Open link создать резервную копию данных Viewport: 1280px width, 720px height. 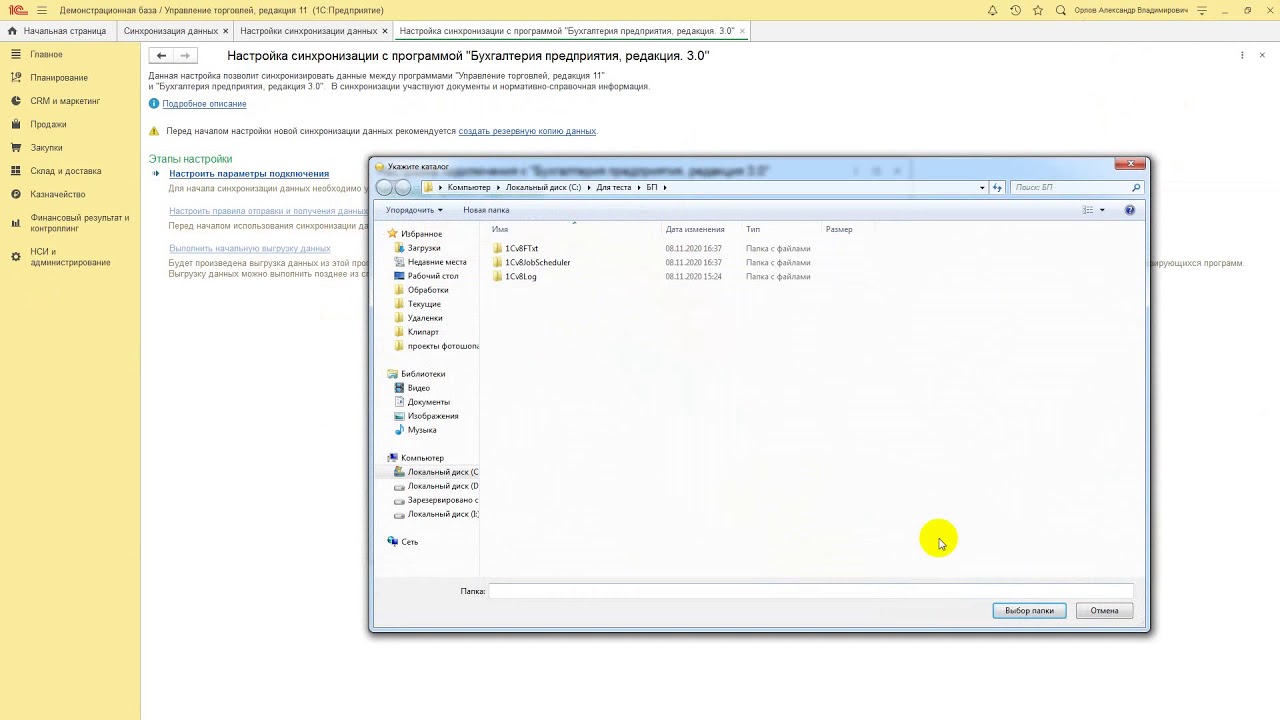pyautogui.click(x=527, y=131)
